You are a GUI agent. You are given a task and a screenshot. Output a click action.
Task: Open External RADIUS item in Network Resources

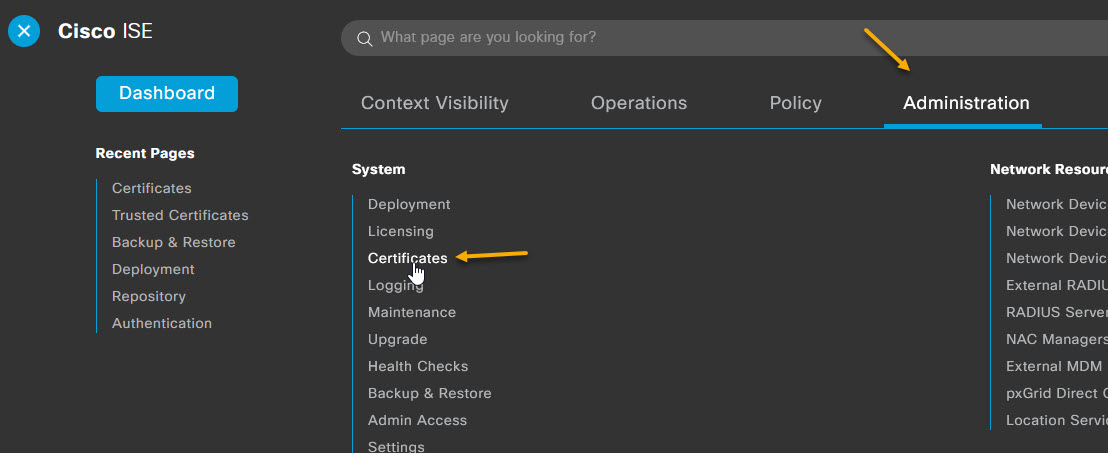pos(1057,286)
